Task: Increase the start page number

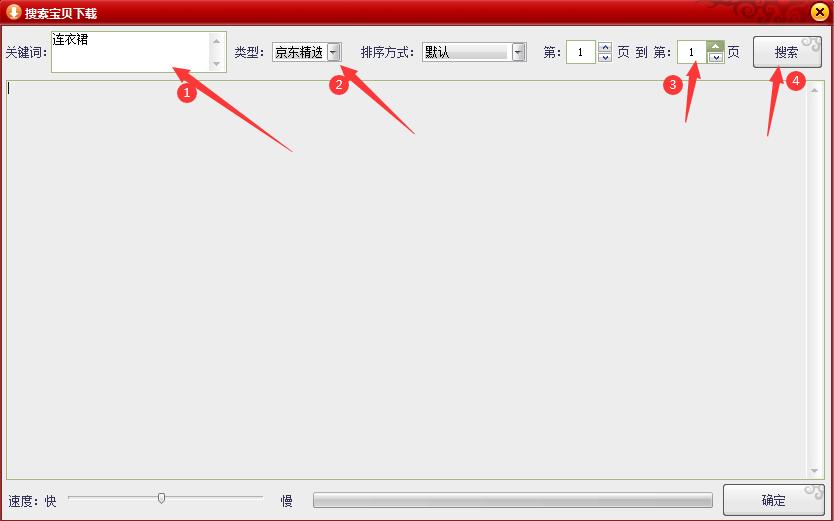Action: tap(605, 47)
